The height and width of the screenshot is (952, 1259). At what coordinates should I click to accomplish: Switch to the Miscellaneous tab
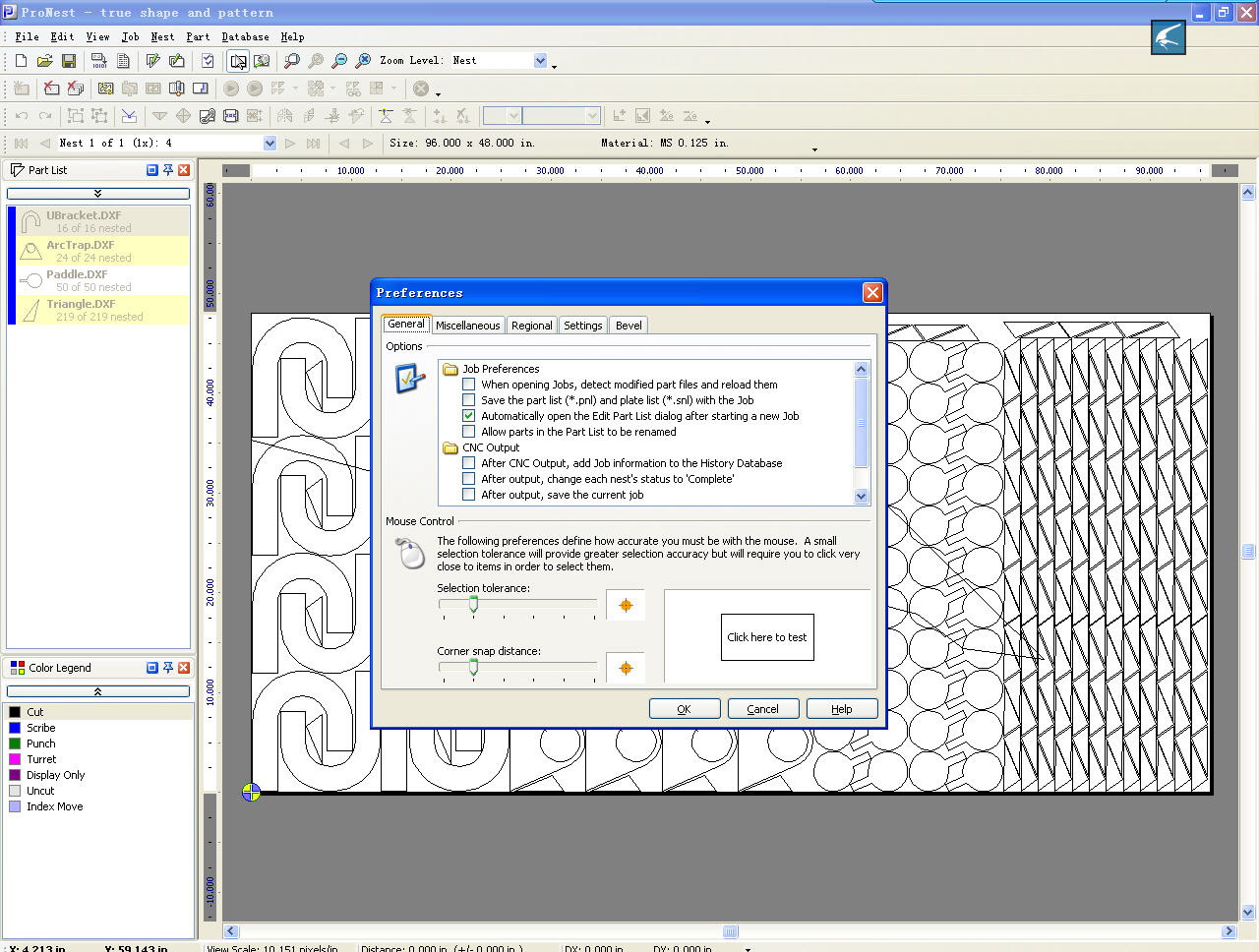point(467,326)
